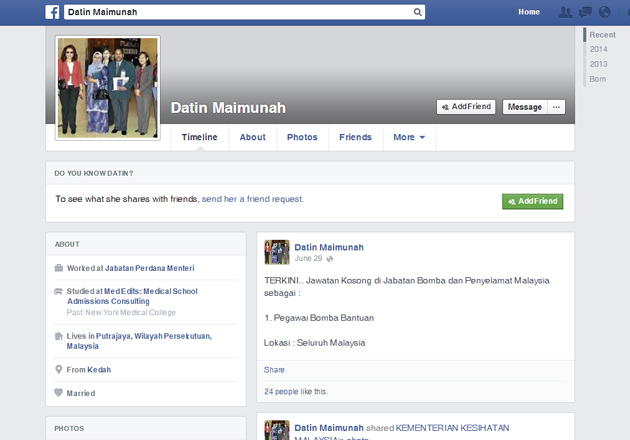630x440 pixels.
Task: Click '1. Pegawai Bomba Bantuan' post line
Action: pos(319,318)
